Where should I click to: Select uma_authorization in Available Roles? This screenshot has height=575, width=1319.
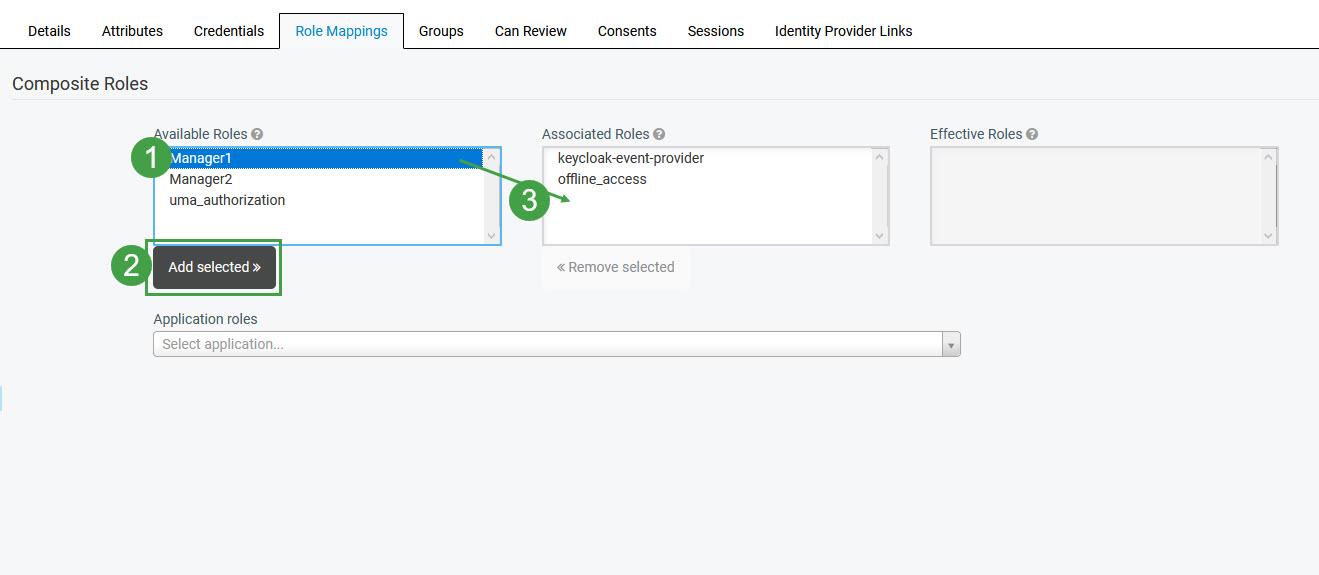pos(227,200)
